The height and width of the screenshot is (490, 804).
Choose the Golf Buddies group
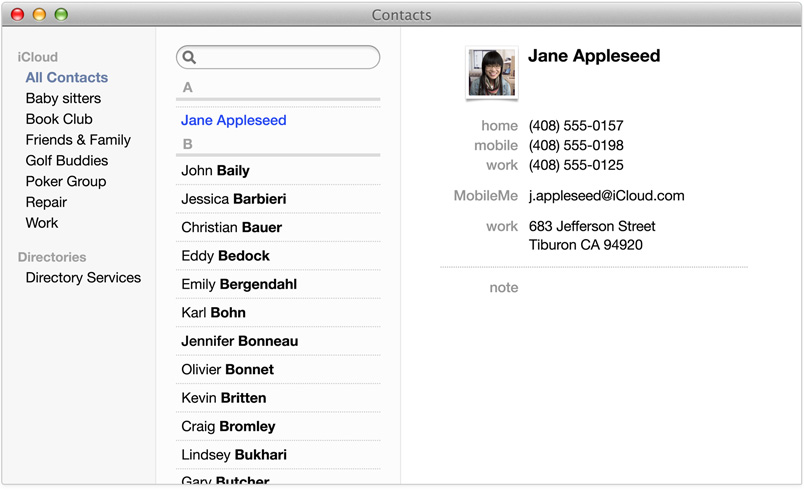67,160
